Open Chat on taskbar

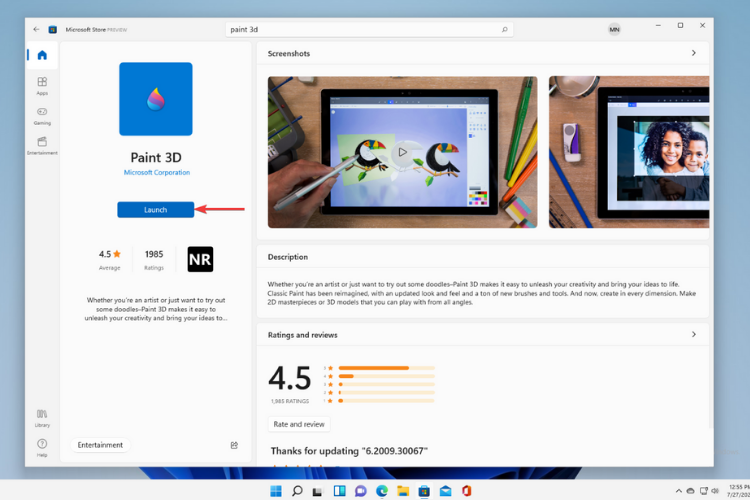361,491
